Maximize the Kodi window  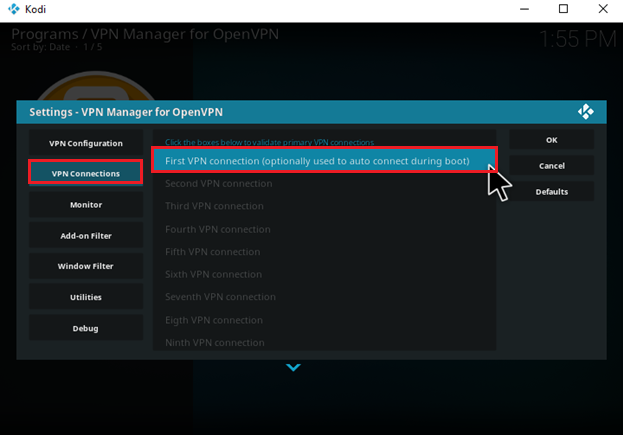tap(563, 9)
